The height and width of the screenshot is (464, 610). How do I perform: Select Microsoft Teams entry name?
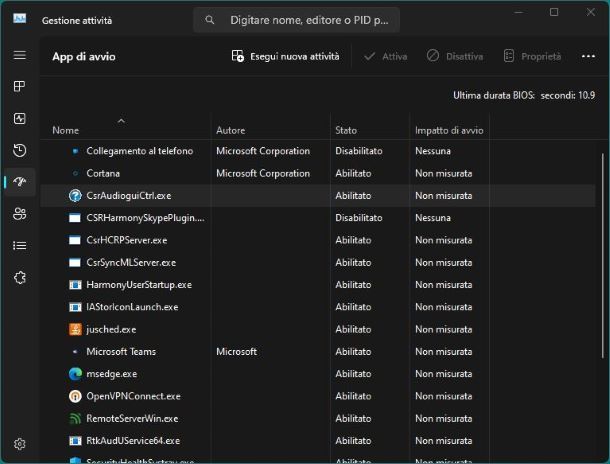click(121, 352)
